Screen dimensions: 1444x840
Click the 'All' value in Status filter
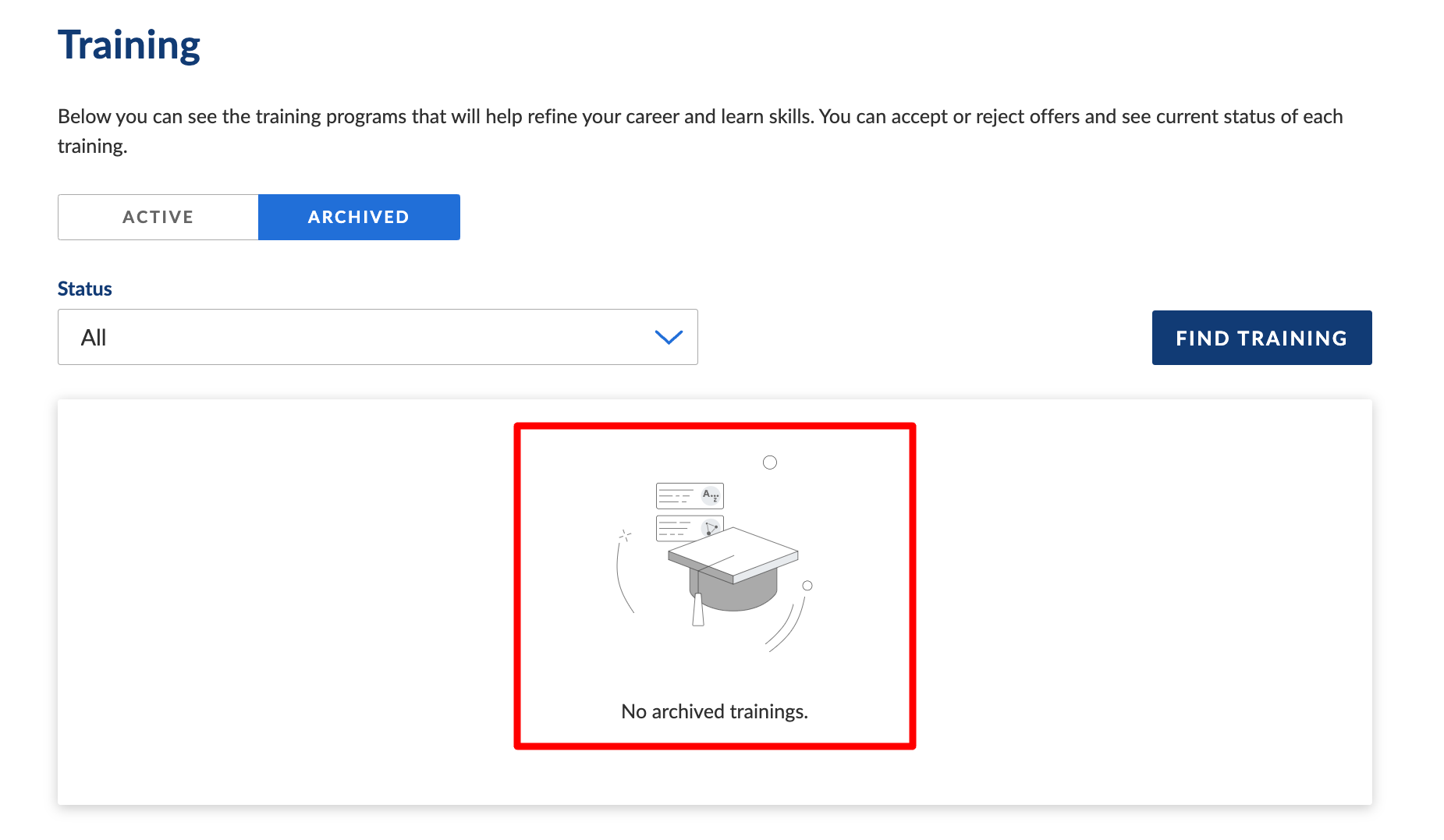tap(94, 338)
